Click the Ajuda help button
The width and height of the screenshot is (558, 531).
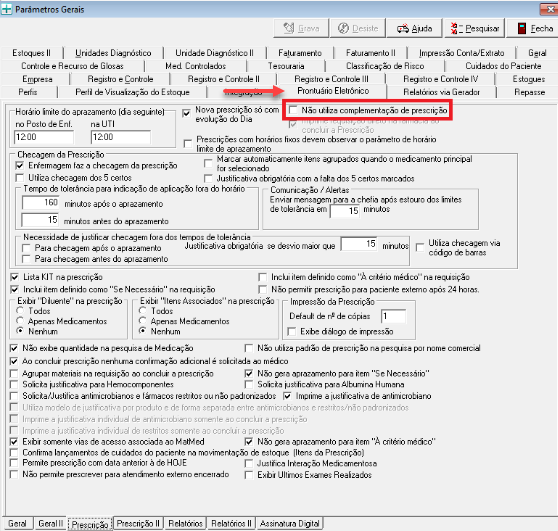[414, 28]
